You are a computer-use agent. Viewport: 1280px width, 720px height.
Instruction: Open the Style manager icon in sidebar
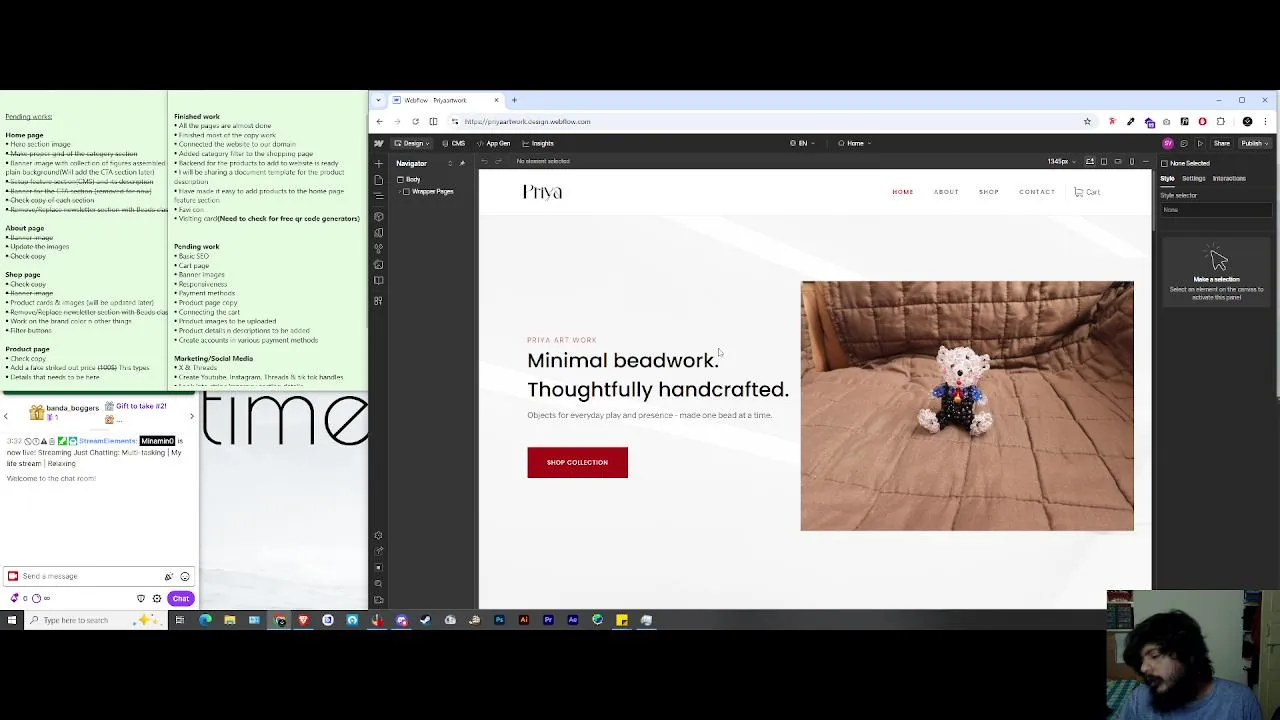(378, 248)
